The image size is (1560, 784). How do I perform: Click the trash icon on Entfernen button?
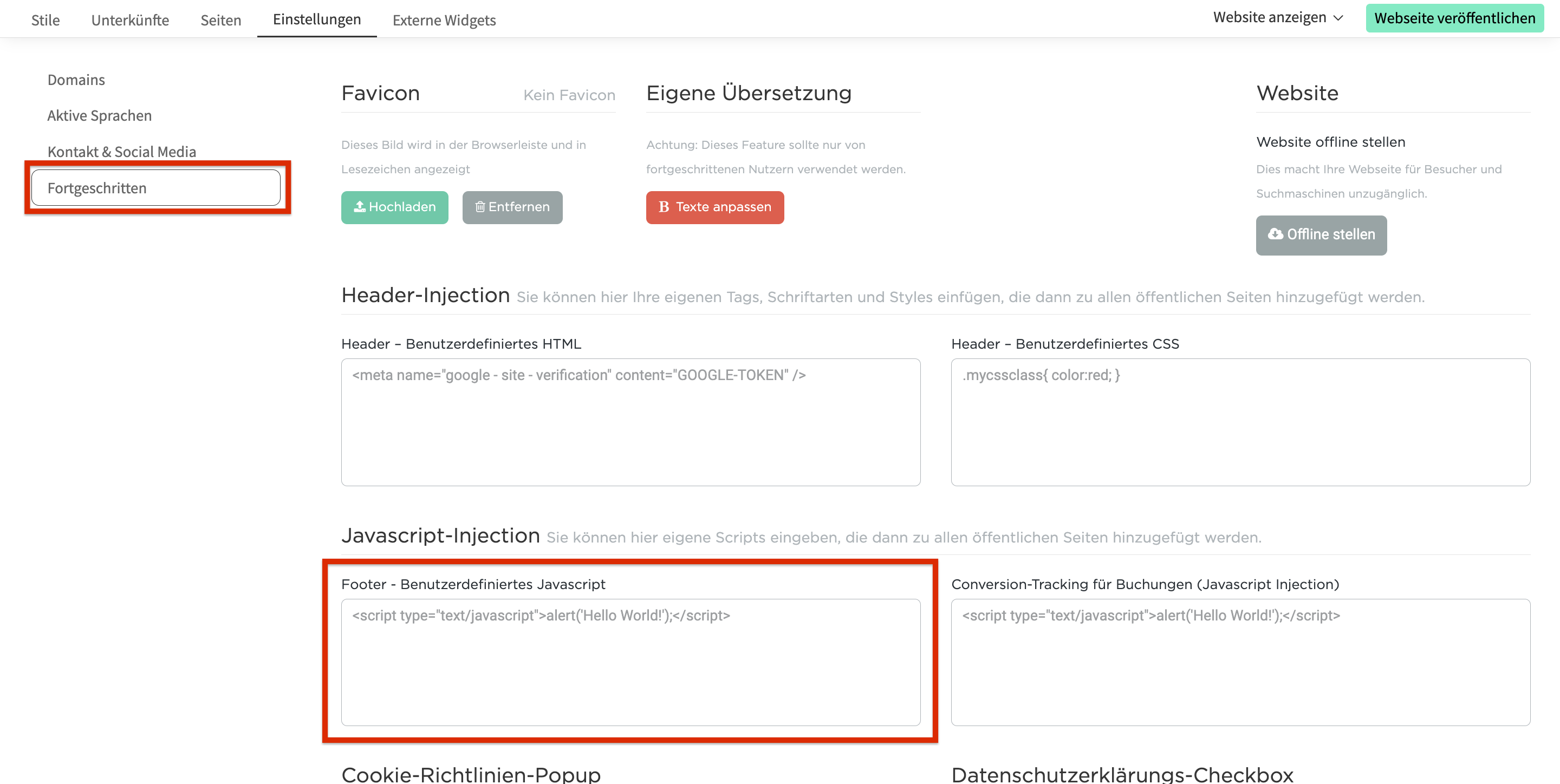pos(479,207)
